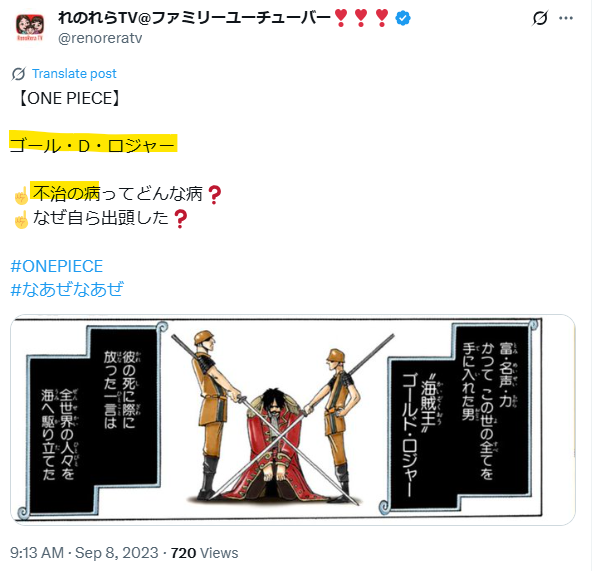Screen dimensions: 592x571
Task: Click the highlighted 不治の病 text
Action: coord(66,193)
